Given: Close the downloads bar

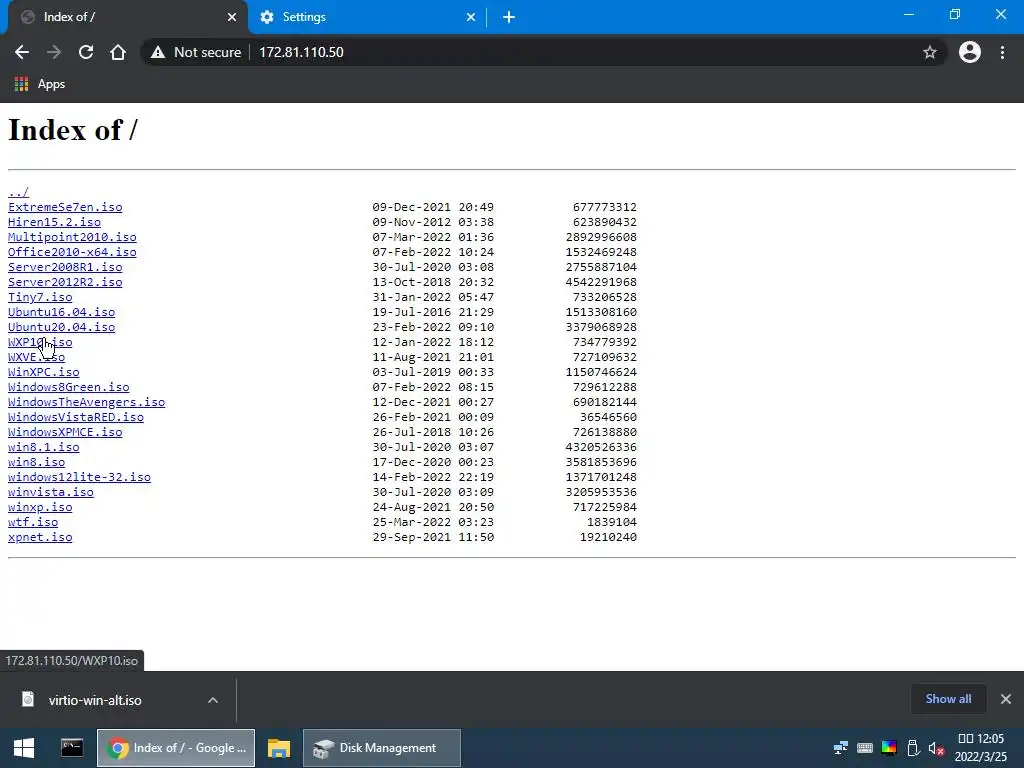Looking at the screenshot, I should [1006, 699].
